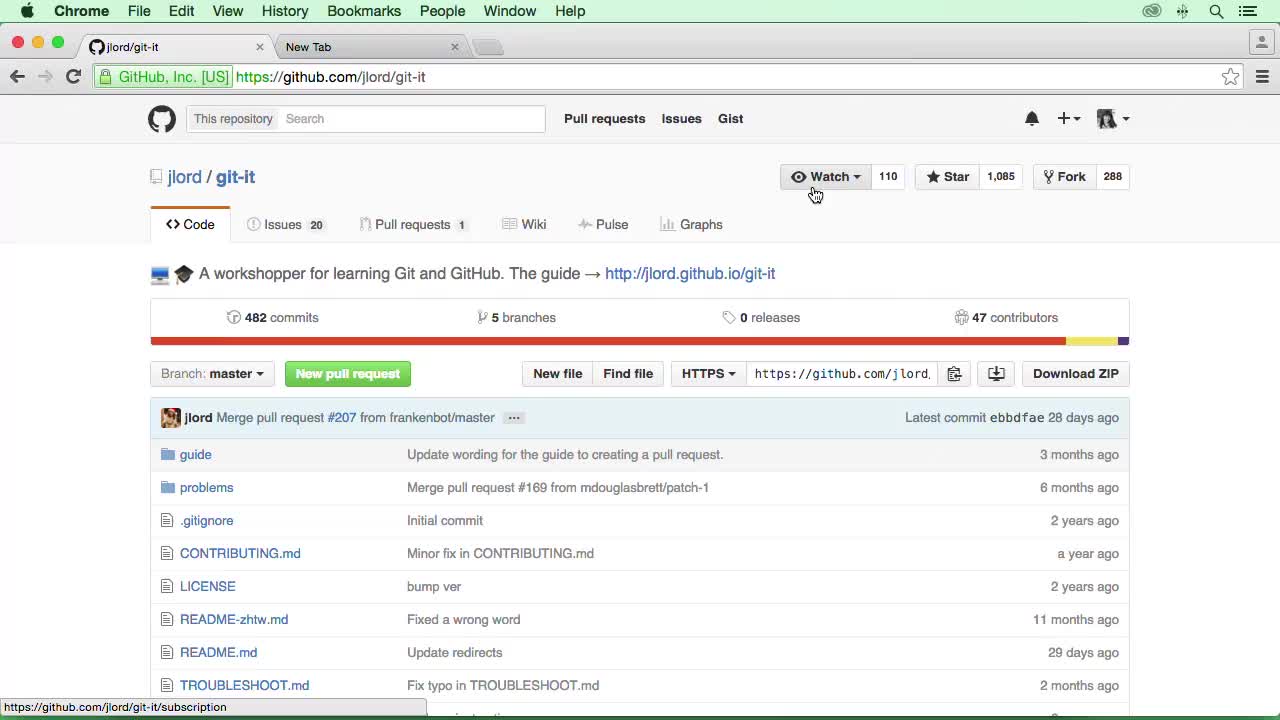
Task: Open Issues in top navigation
Action: pyautogui.click(x=681, y=119)
